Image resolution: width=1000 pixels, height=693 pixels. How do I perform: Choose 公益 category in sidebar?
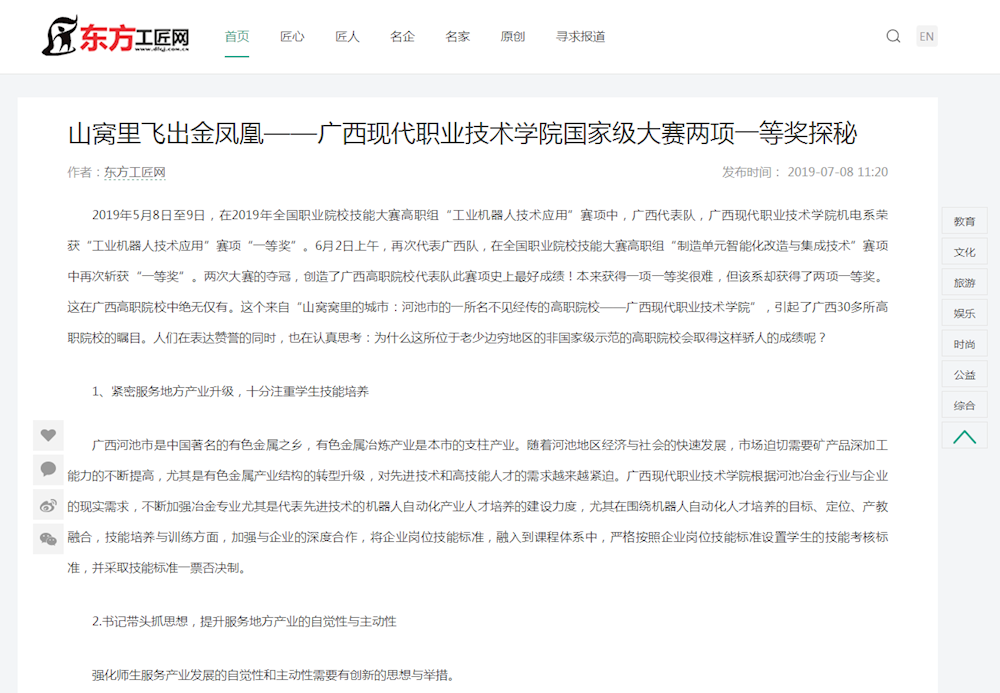point(964,375)
